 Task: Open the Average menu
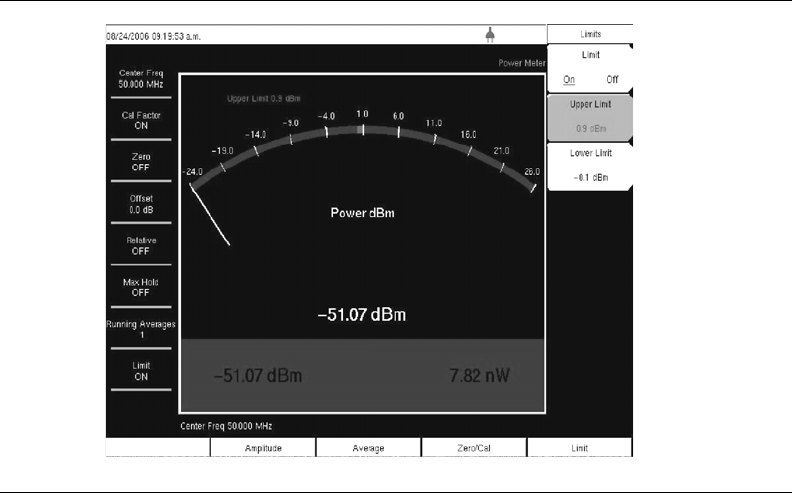pyautogui.click(x=368, y=448)
